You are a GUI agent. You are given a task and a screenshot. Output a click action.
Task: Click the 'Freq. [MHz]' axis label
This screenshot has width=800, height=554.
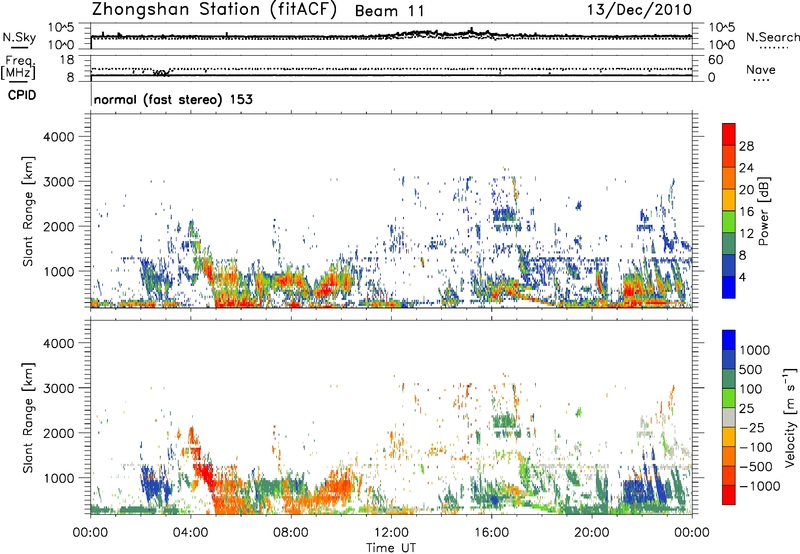coord(18,68)
